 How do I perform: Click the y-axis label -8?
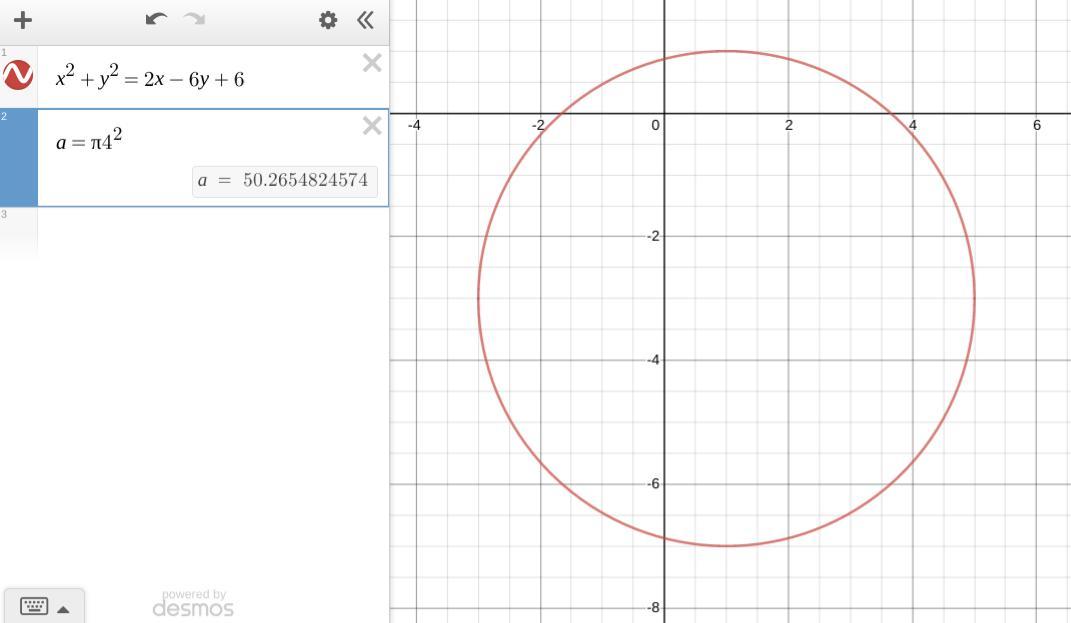pos(654,607)
